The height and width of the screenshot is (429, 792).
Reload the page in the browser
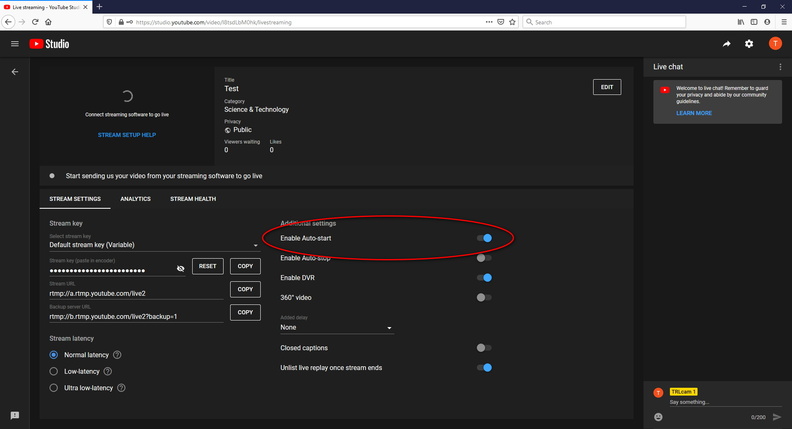coord(35,22)
